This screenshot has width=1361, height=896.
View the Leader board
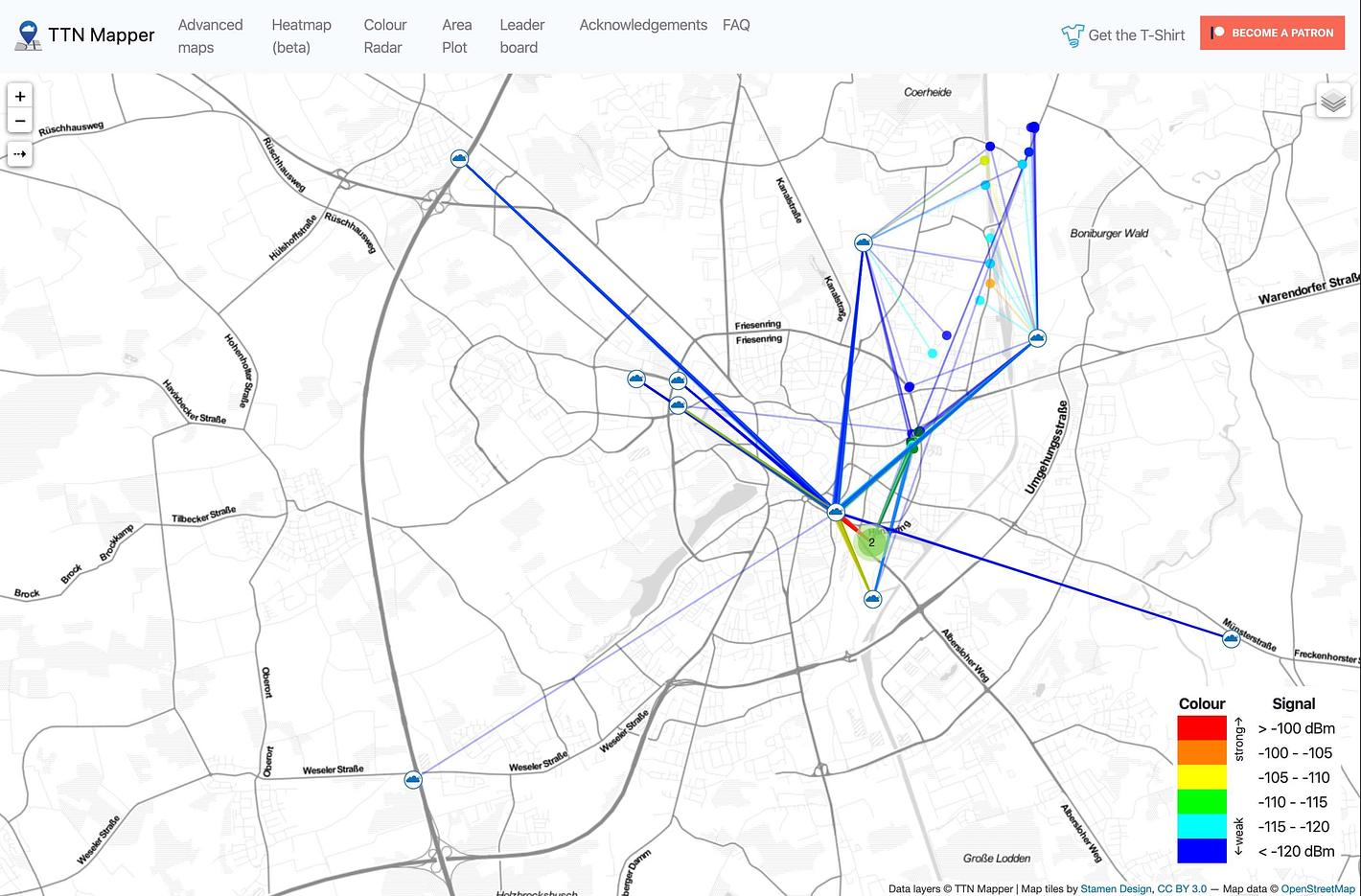(x=521, y=35)
